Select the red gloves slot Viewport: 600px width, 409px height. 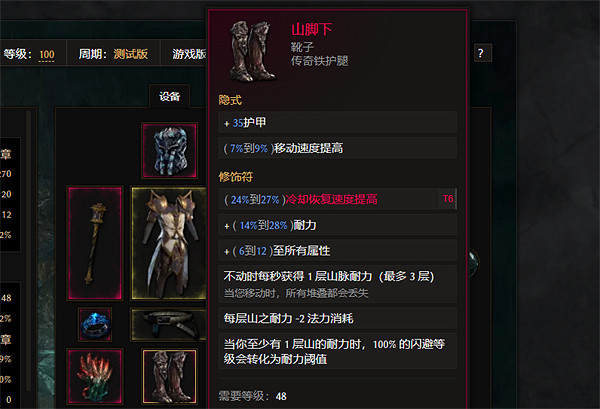(x=95, y=376)
